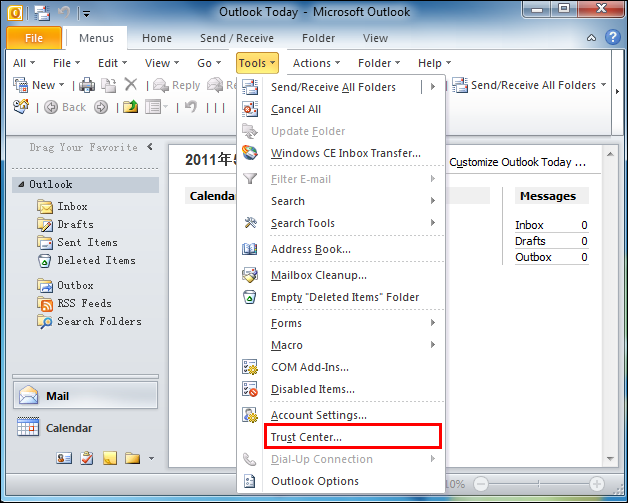The width and height of the screenshot is (628, 503).
Task: Select Empty "Deleted Items" Folder
Action: point(341,297)
